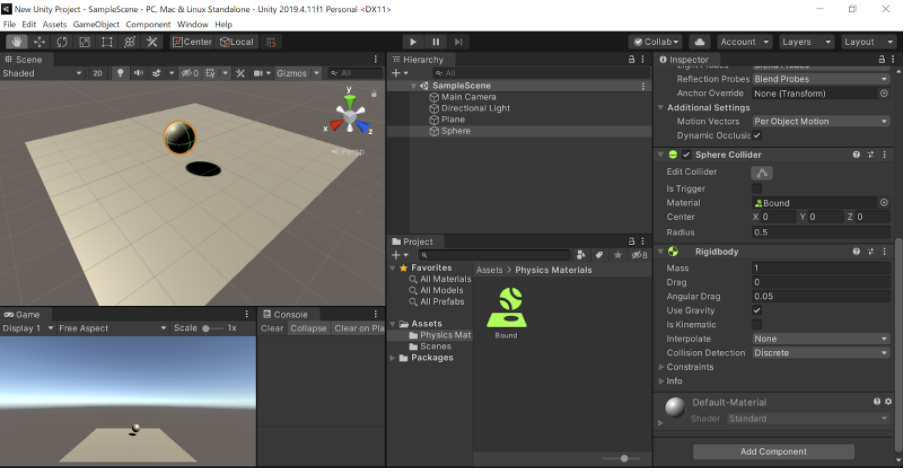
Task: Open scene component tools icon
Action: pyautogui.click(x=240, y=73)
